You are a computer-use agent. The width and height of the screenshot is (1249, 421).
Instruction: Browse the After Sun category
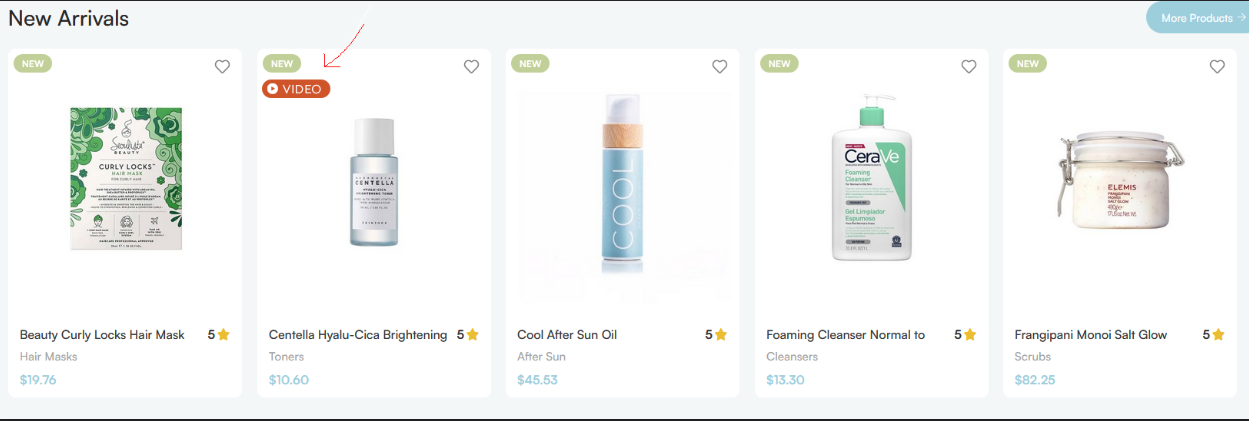point(541,356)
